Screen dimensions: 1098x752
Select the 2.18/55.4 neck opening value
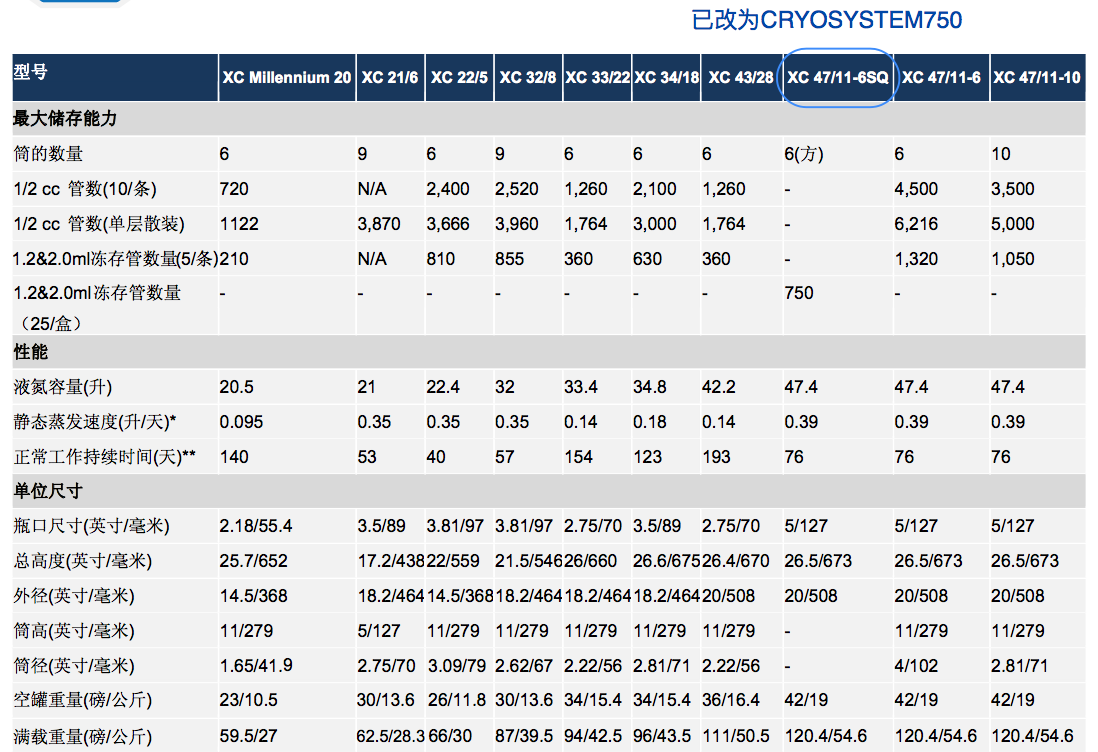point(254,526)
